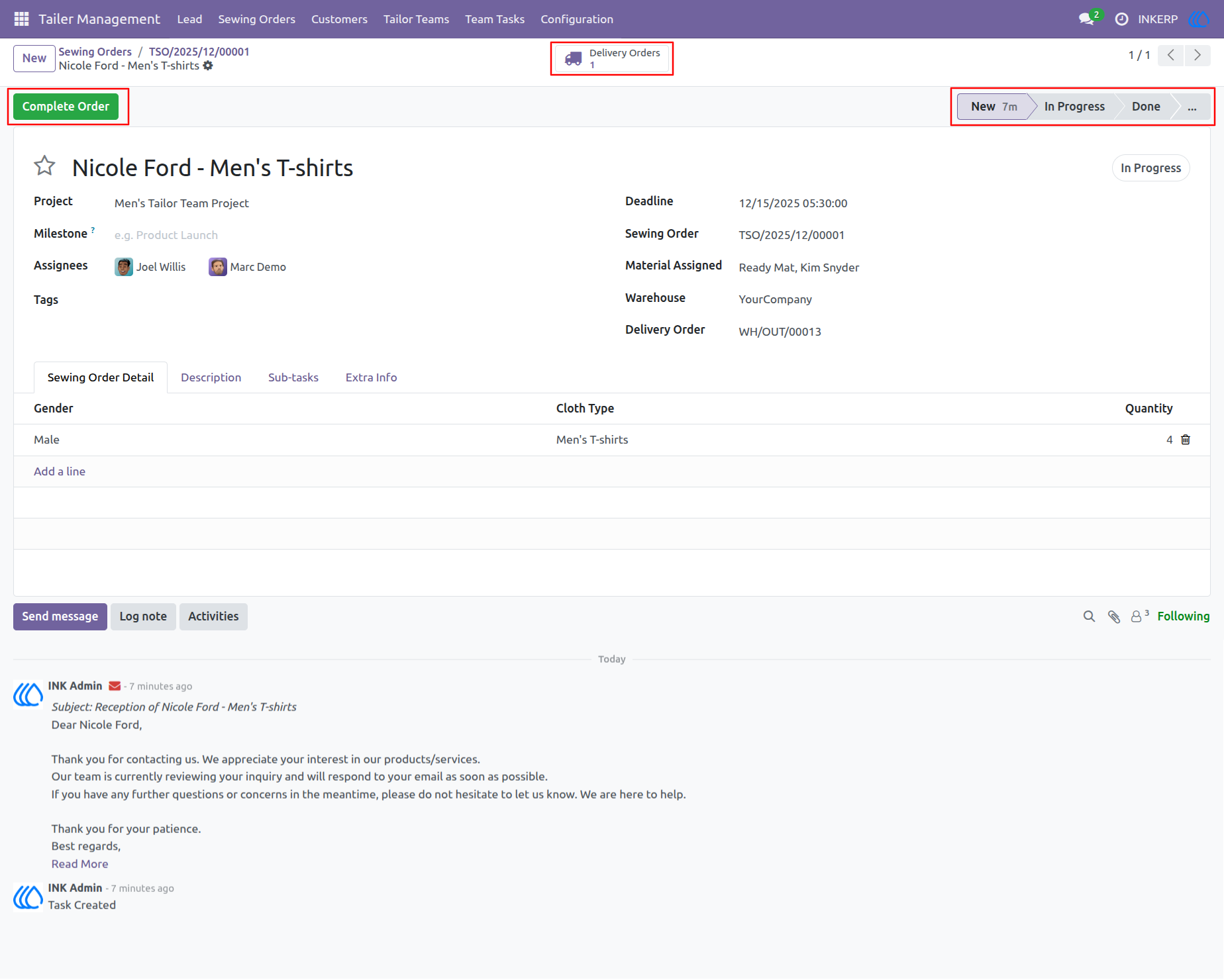Screen dimensions: 1224x980
Task: Click New record button
Action: pyautogui.click(x=34, y=58)
